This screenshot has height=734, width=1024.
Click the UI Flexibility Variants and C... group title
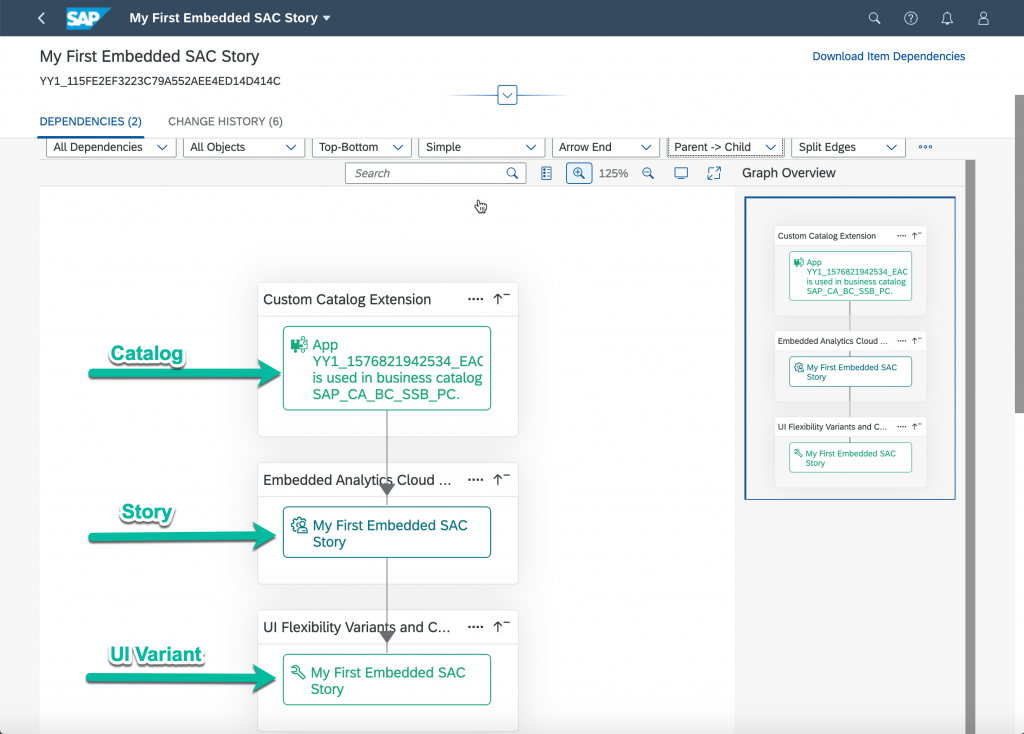[357, 627]
